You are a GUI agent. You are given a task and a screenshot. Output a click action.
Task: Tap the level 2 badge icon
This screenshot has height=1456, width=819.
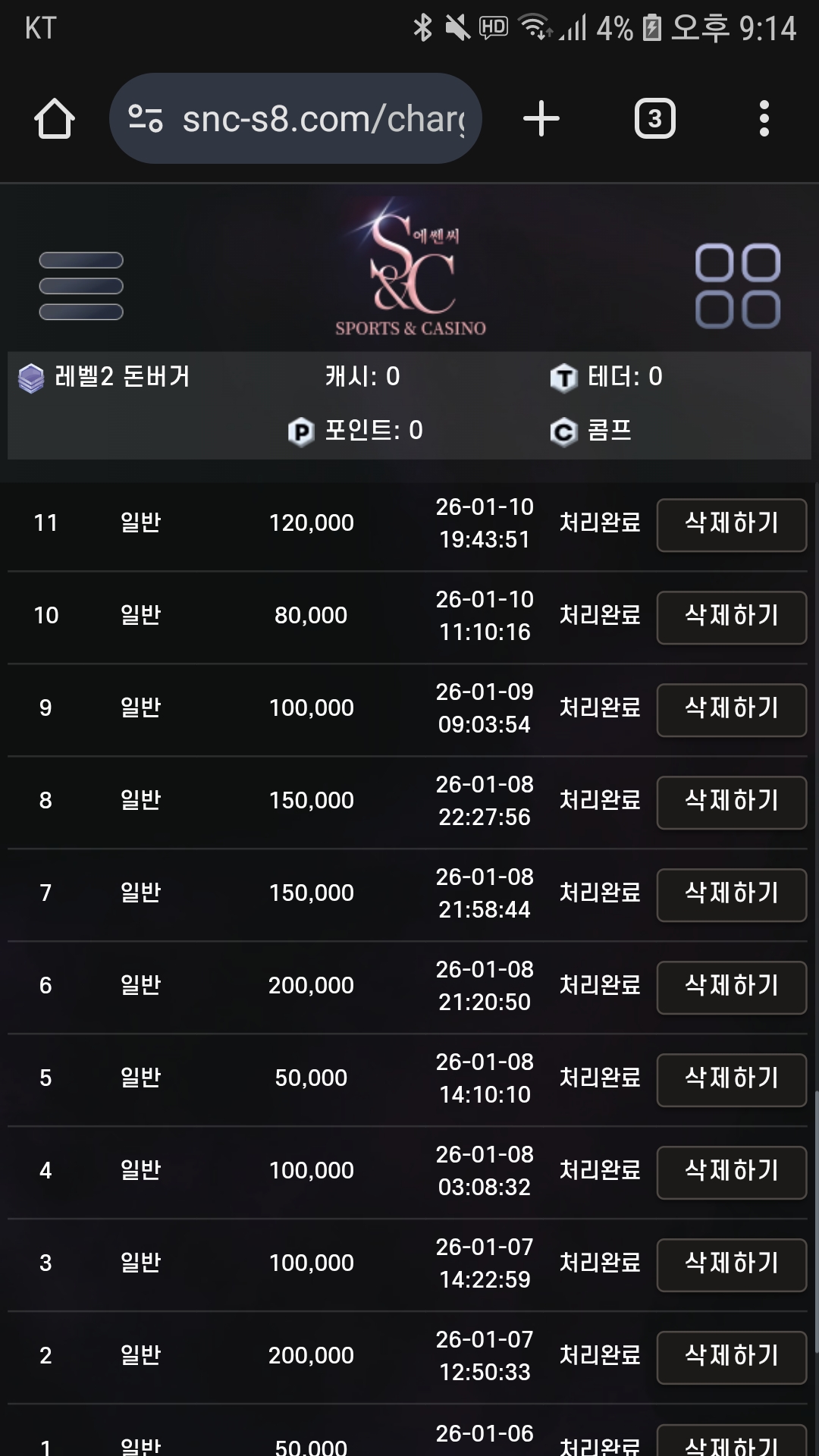point(31,378)
